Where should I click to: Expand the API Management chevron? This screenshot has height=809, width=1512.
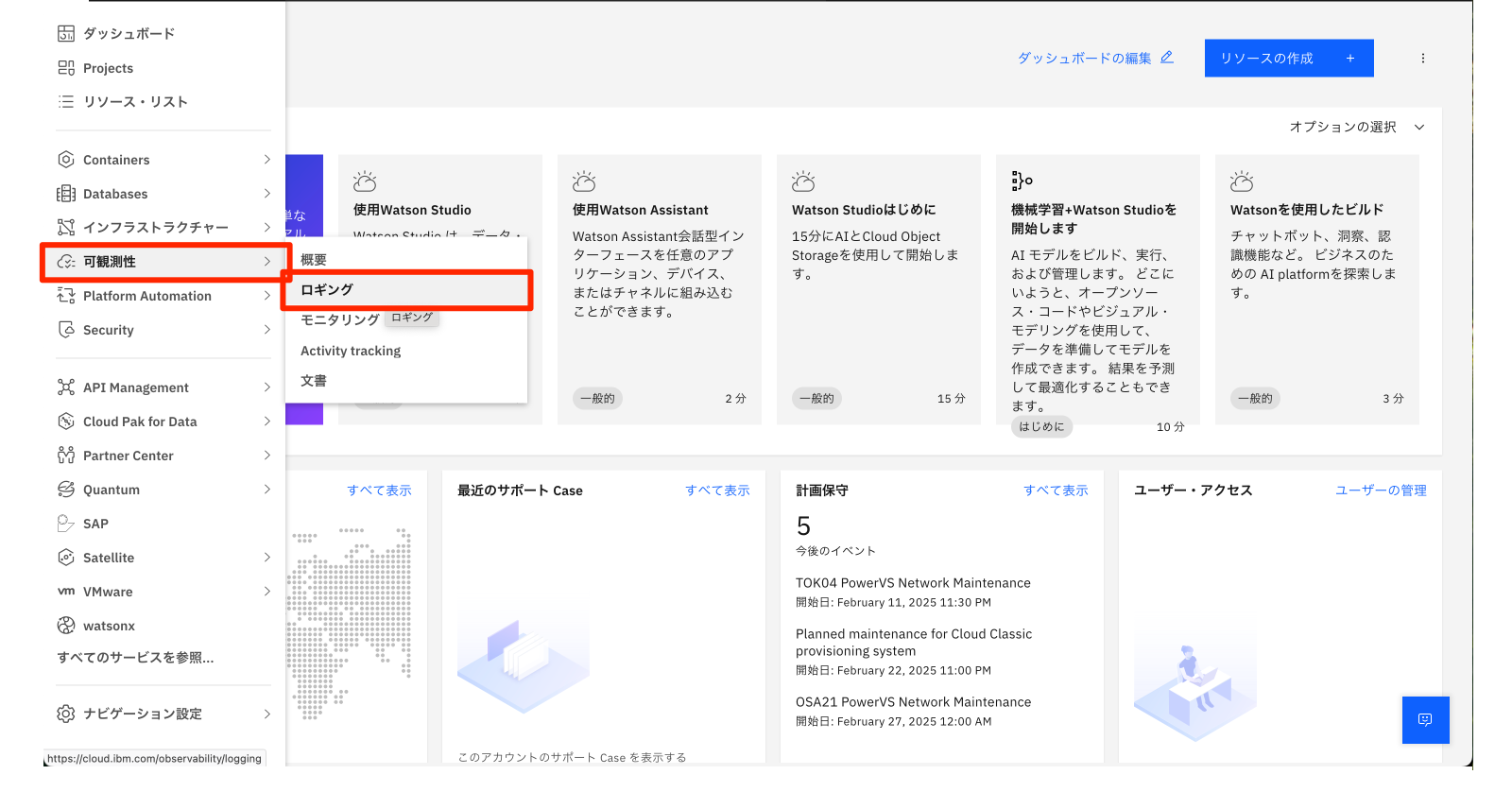click(x=267, y=387)
